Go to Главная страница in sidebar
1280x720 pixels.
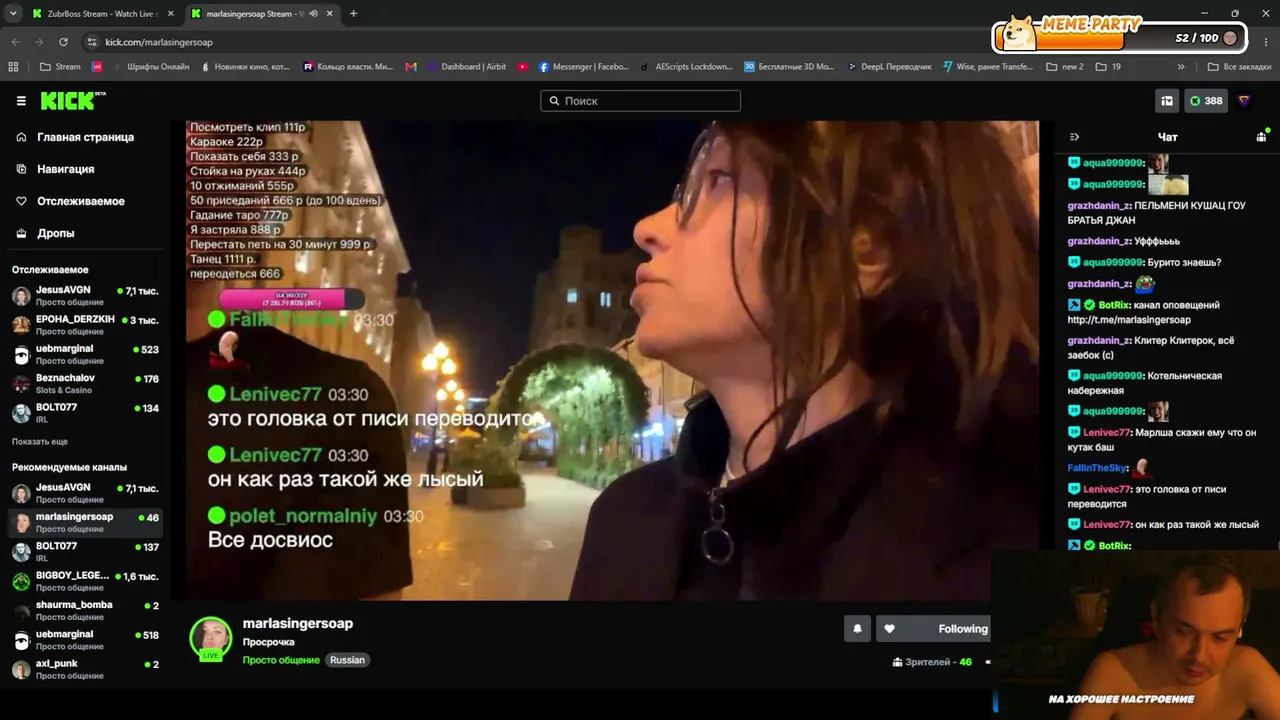tap(85, 137)
